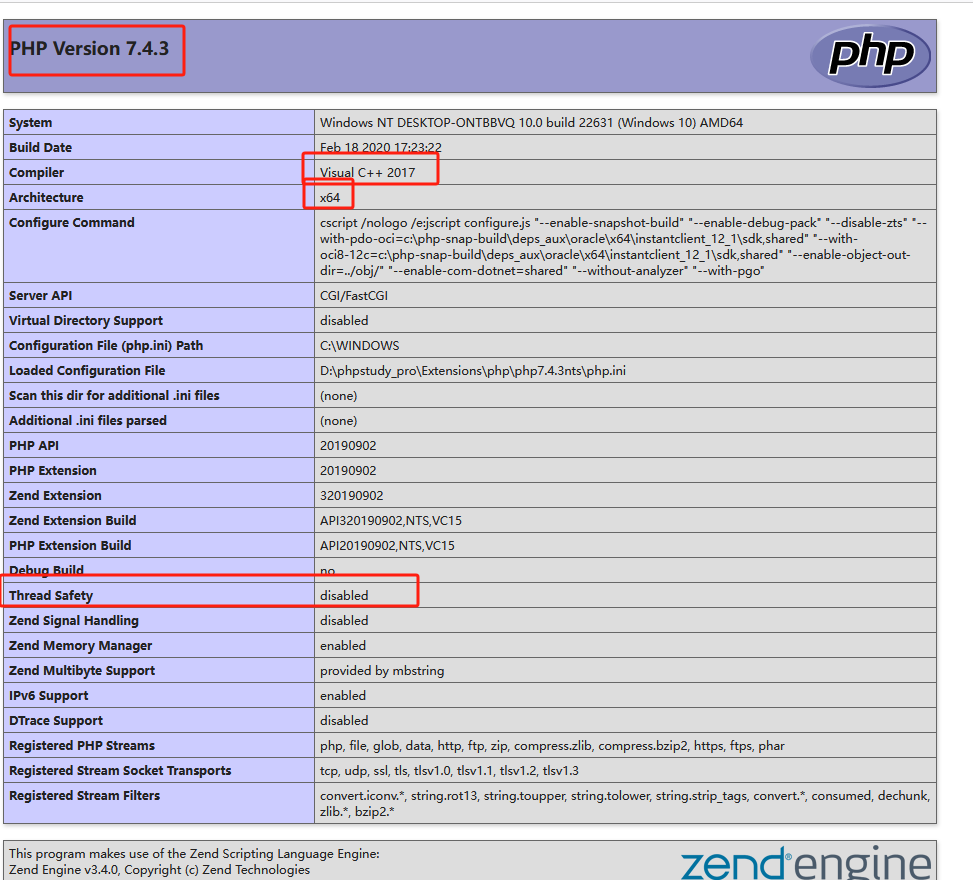Select the 'Registered PHP Streams' label
973x880 pixels.
click(82, 745)
